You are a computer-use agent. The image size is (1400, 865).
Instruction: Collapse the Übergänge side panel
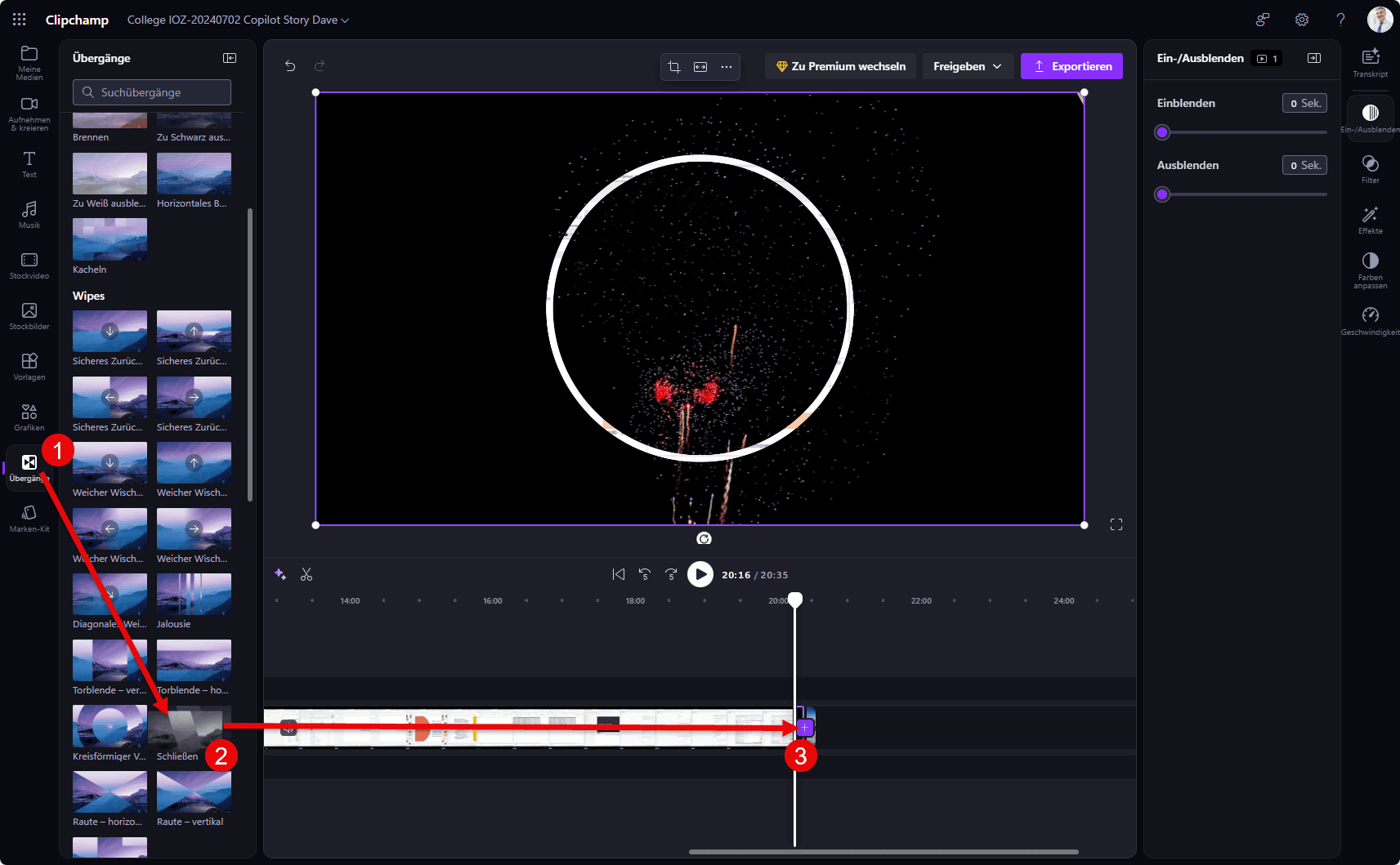click(230, 58)
